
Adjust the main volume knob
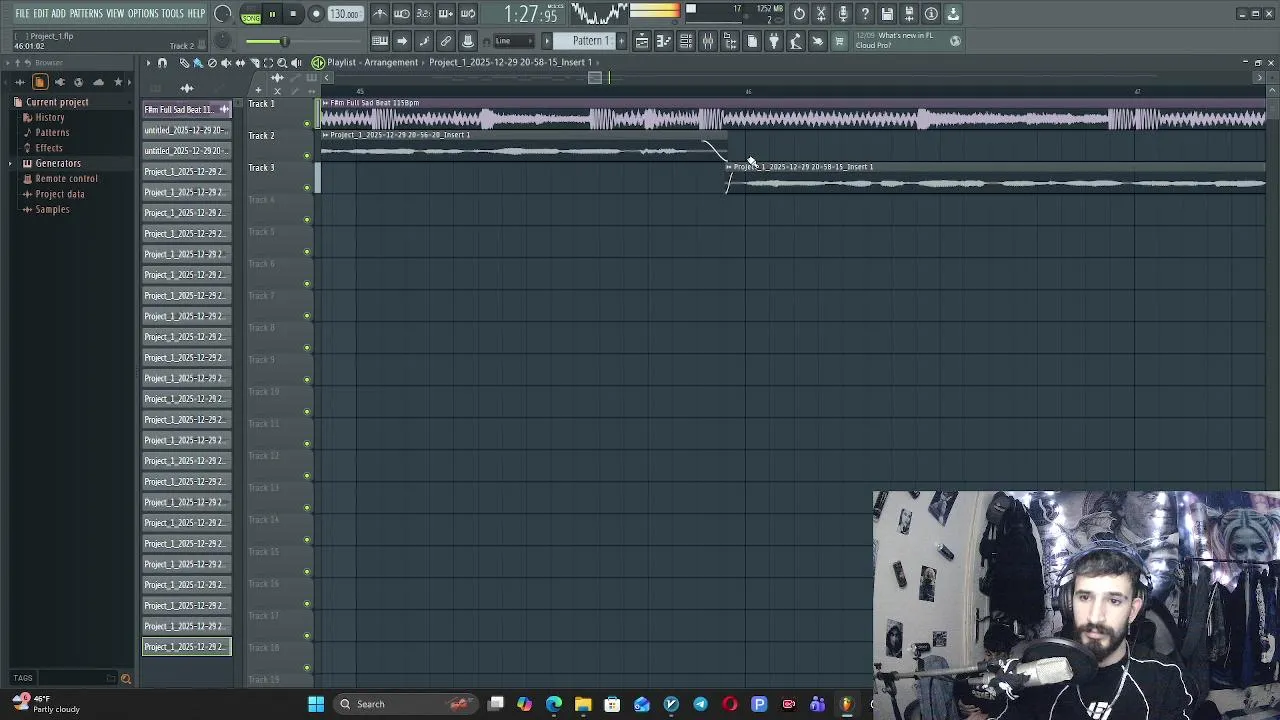point(222,14)
